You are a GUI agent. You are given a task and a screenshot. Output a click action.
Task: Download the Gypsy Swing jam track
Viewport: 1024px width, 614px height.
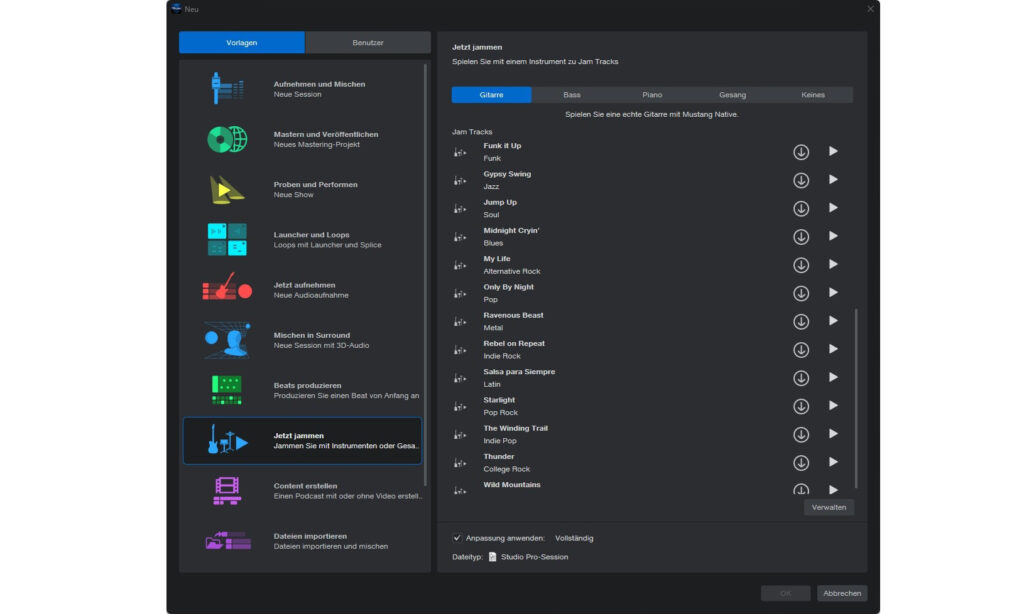click(x=800, y=180)
